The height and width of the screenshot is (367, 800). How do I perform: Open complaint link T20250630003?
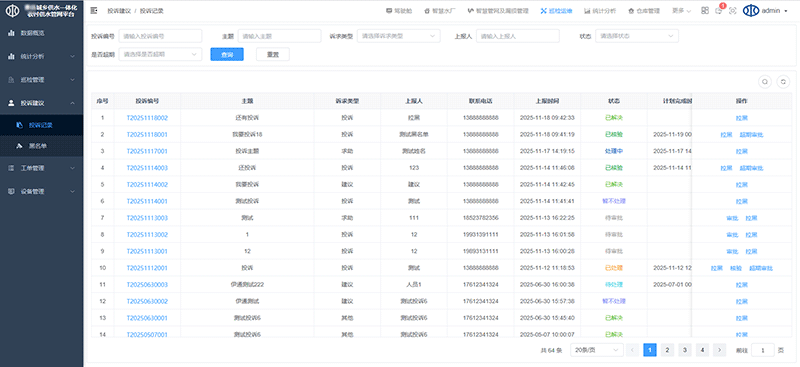[x=147, y=285]
